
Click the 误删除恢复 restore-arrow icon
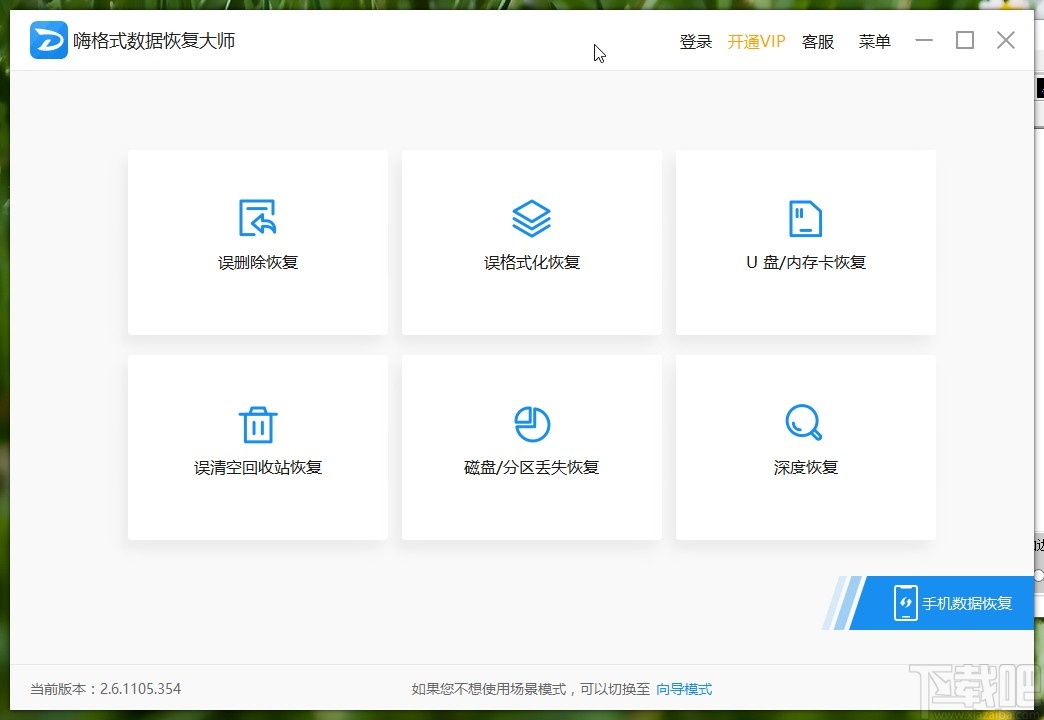pyautogui.click(x=258, y=218)
